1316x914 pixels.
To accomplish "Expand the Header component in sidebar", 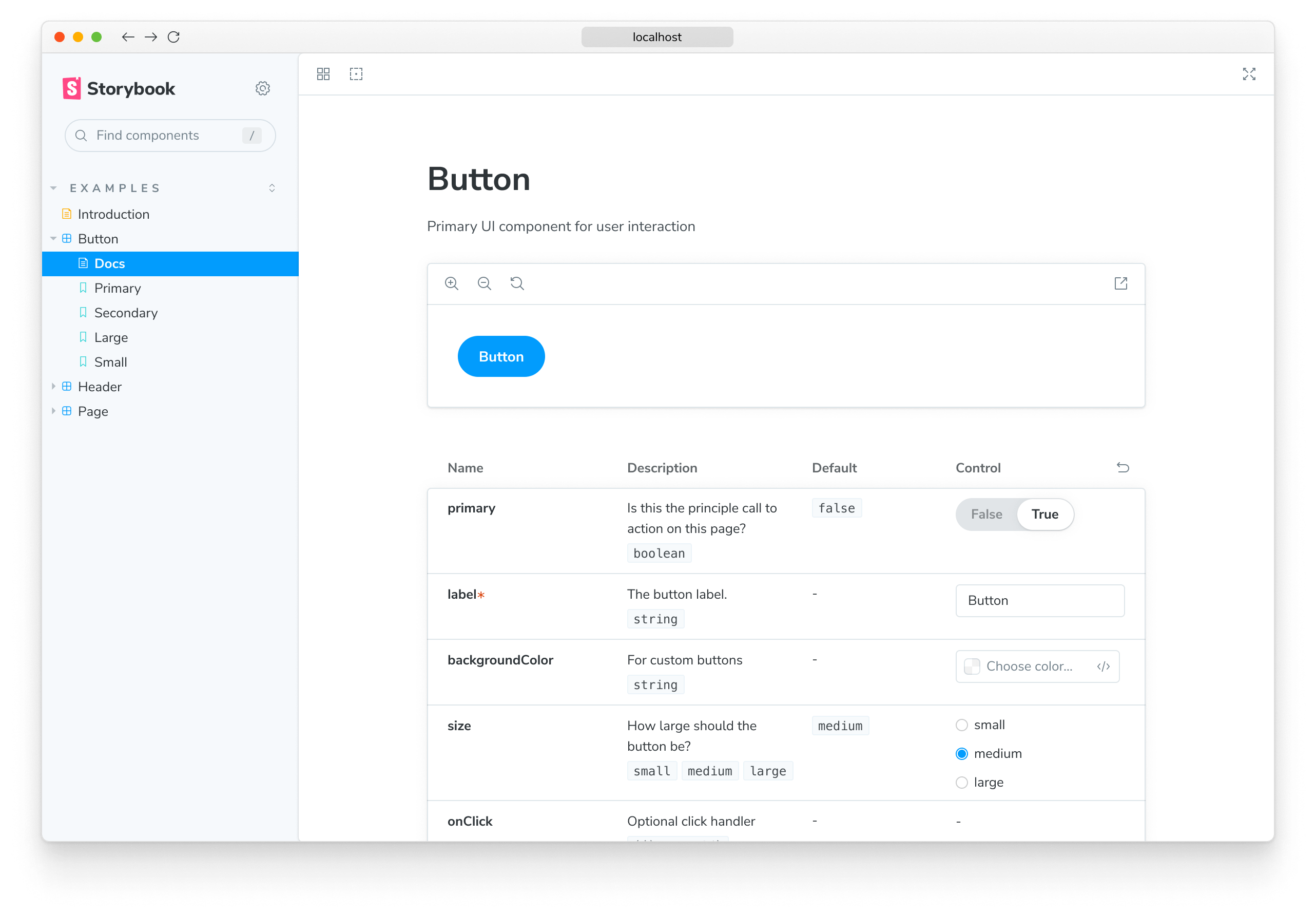I will (51, 386).
